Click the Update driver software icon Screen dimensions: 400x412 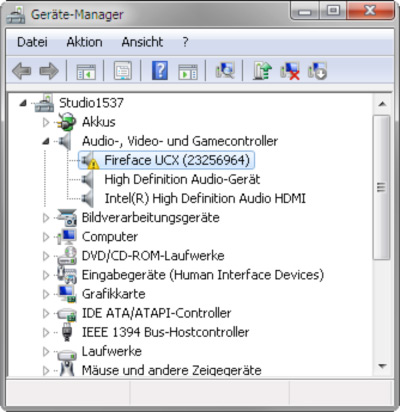[262, 70]
